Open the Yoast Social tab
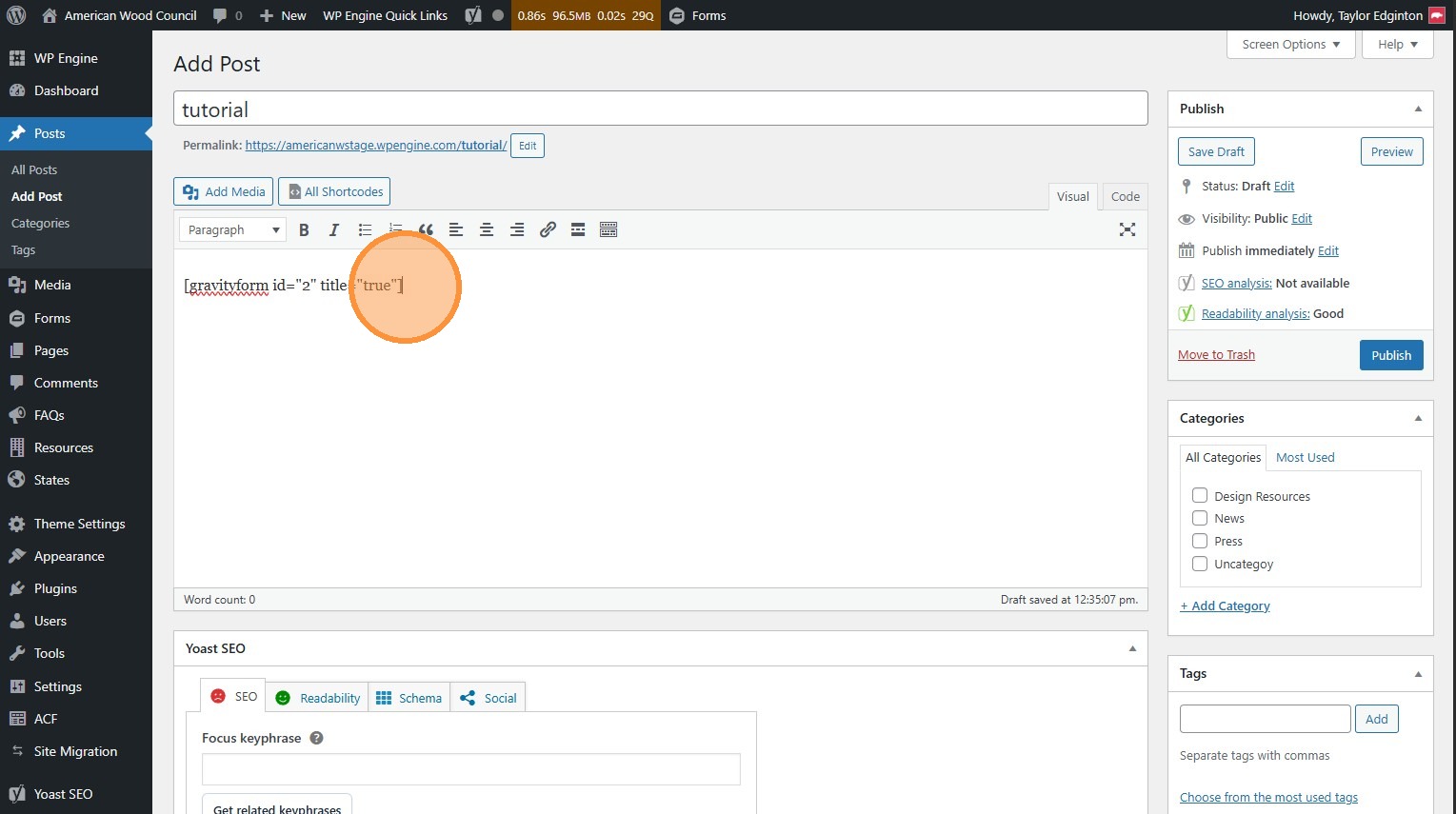The image size is (1456, 814). pos(489,698)
